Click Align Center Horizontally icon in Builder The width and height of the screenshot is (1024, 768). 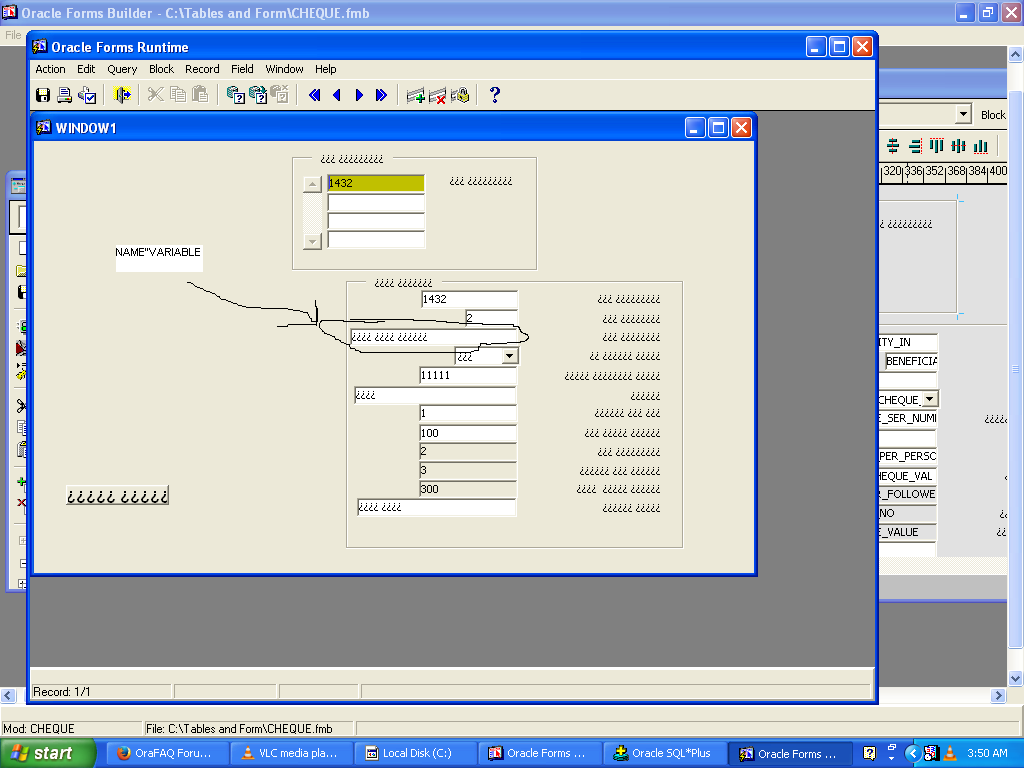tap(893, 146)
